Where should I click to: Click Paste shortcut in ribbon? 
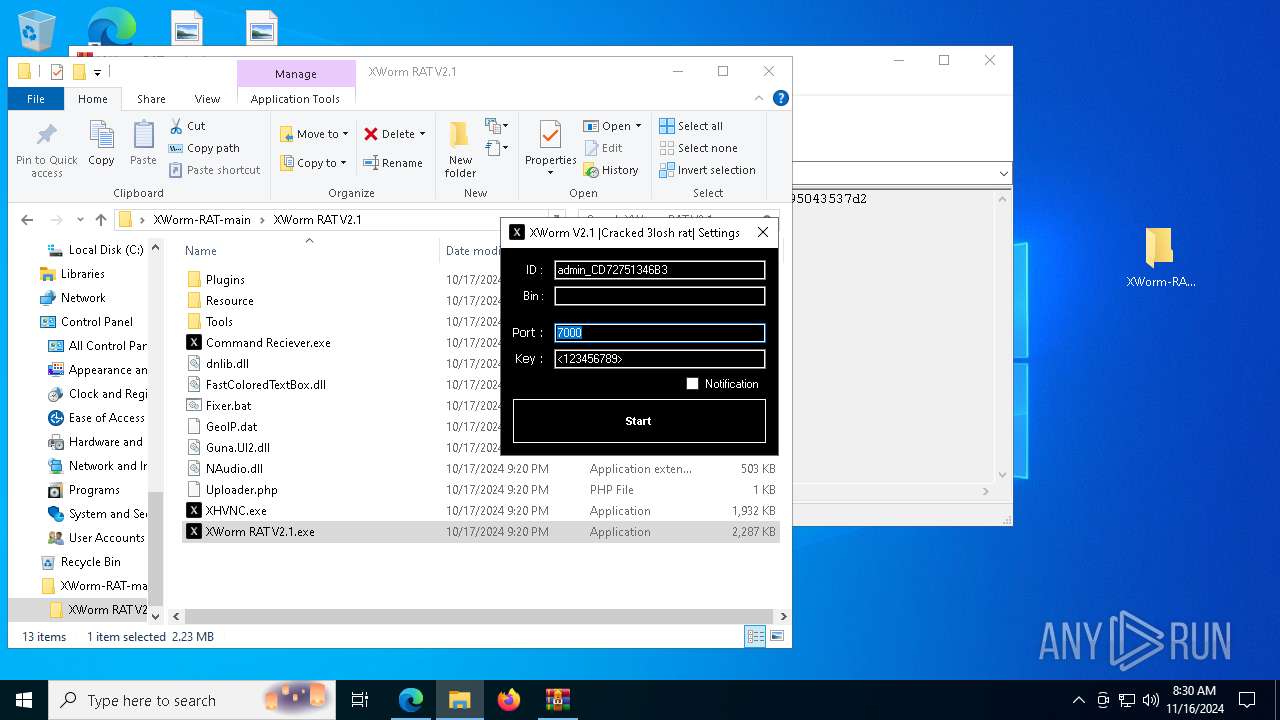(x=214, y=170)
